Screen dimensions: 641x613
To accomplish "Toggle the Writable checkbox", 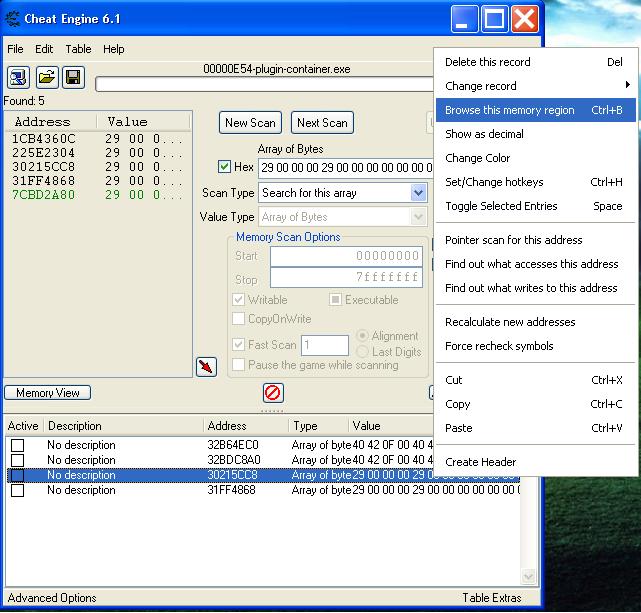I will coord(238,300).
